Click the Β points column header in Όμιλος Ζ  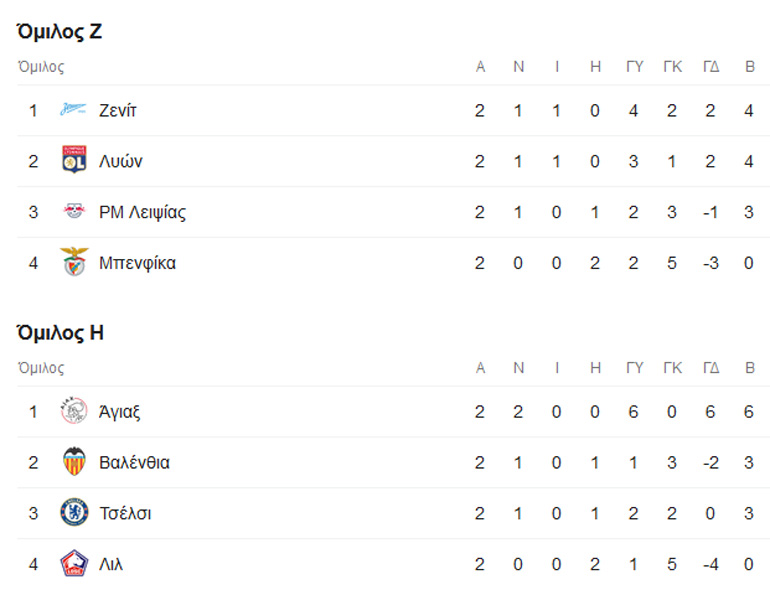click(749, 67)
